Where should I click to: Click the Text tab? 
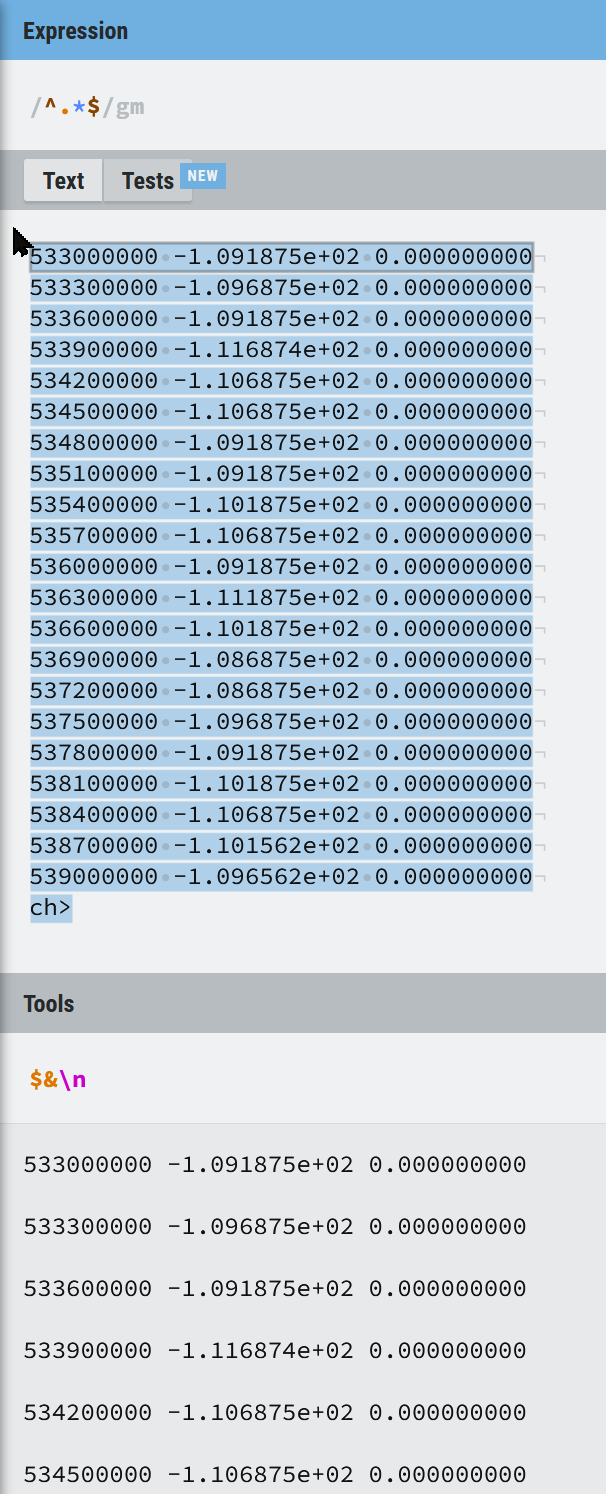click(63, 181)
